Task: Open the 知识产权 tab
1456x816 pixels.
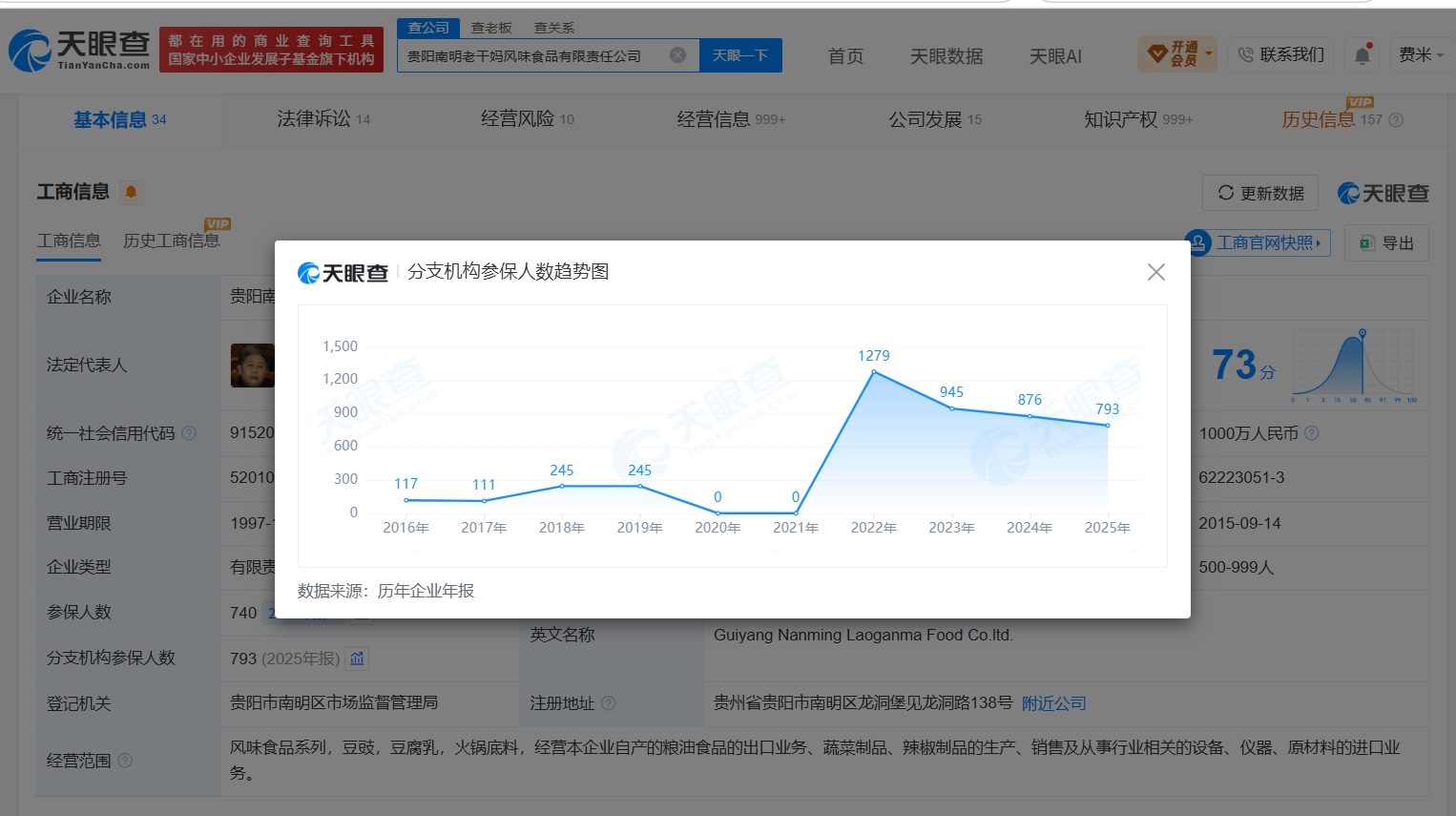Action: [x=1138, y=119]
